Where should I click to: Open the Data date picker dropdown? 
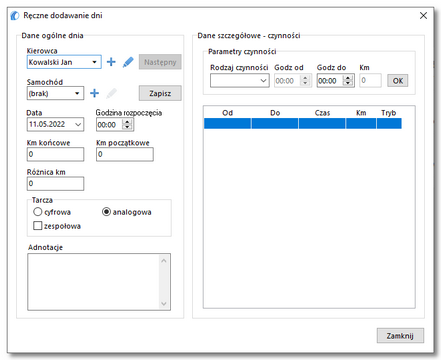point(78,124)
